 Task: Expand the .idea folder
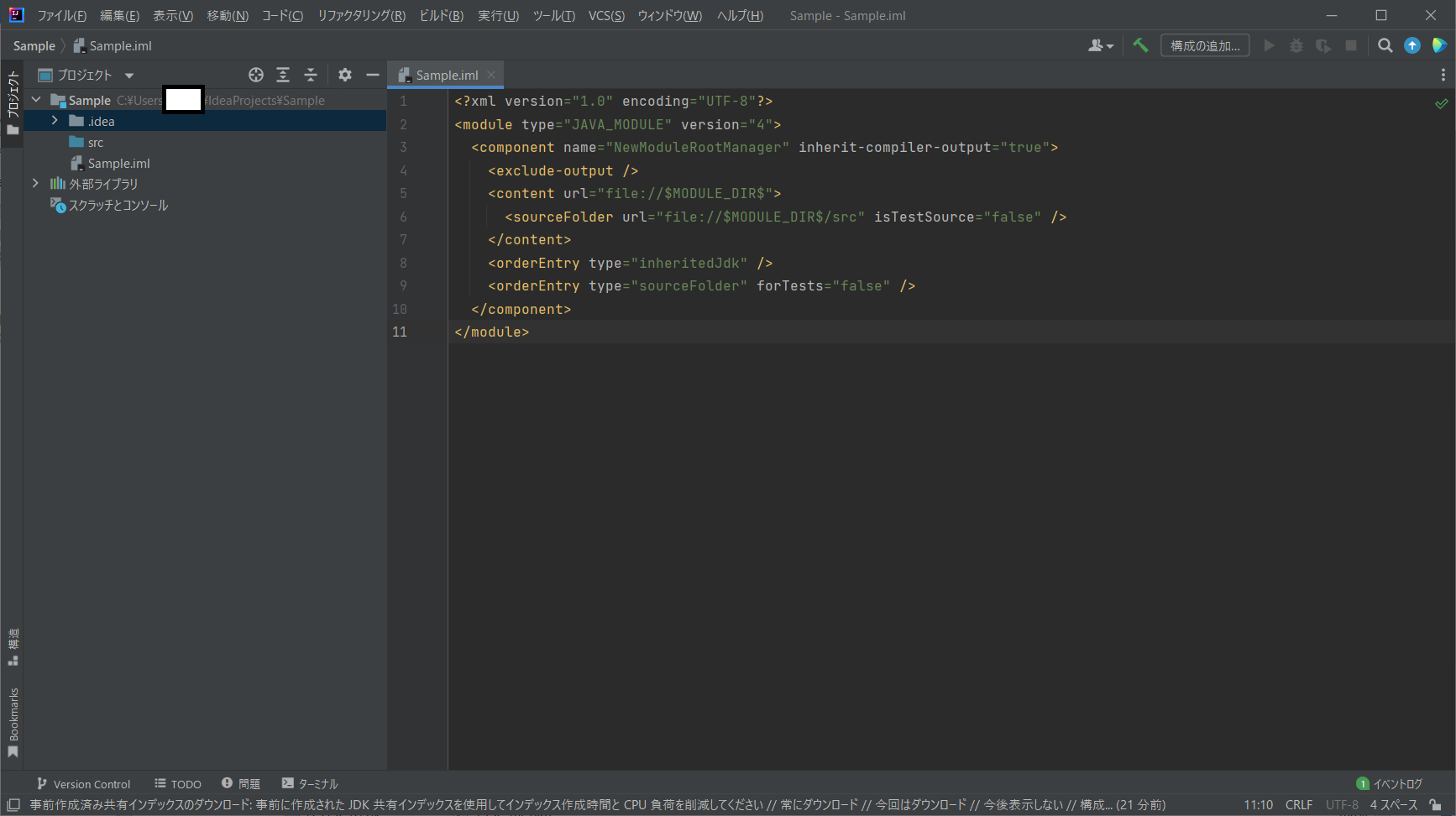click(x=55, y=121)
